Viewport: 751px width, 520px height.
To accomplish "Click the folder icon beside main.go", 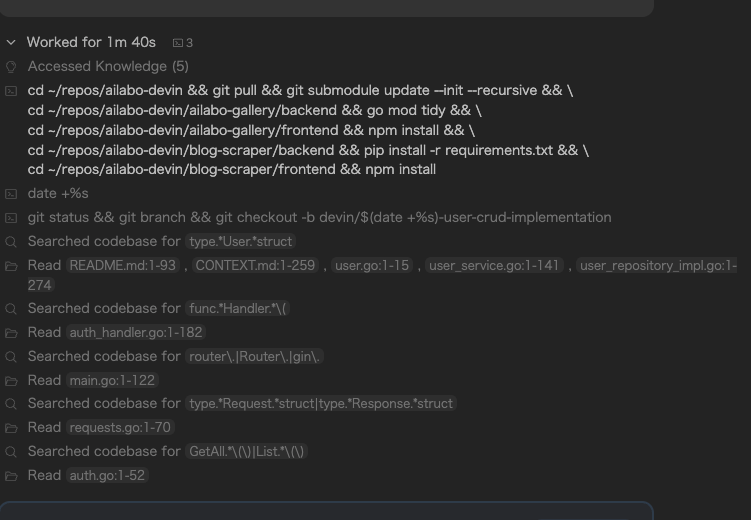I will coord(11,381).
